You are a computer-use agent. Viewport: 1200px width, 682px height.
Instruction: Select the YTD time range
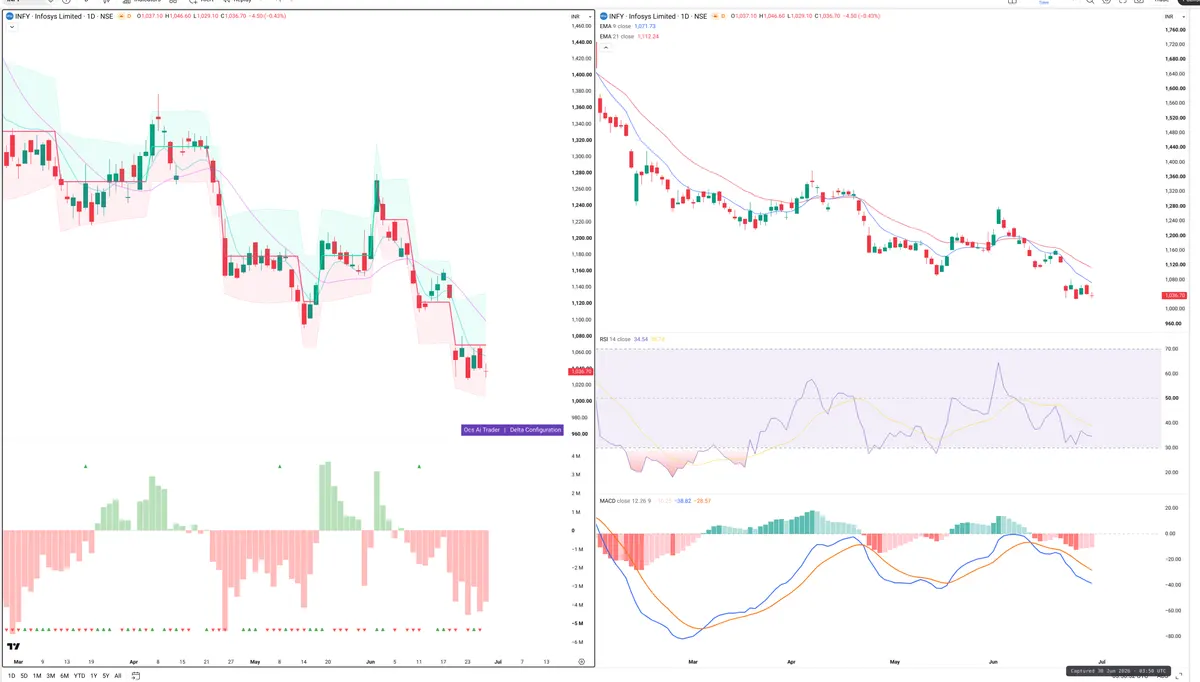coord(79,676)
